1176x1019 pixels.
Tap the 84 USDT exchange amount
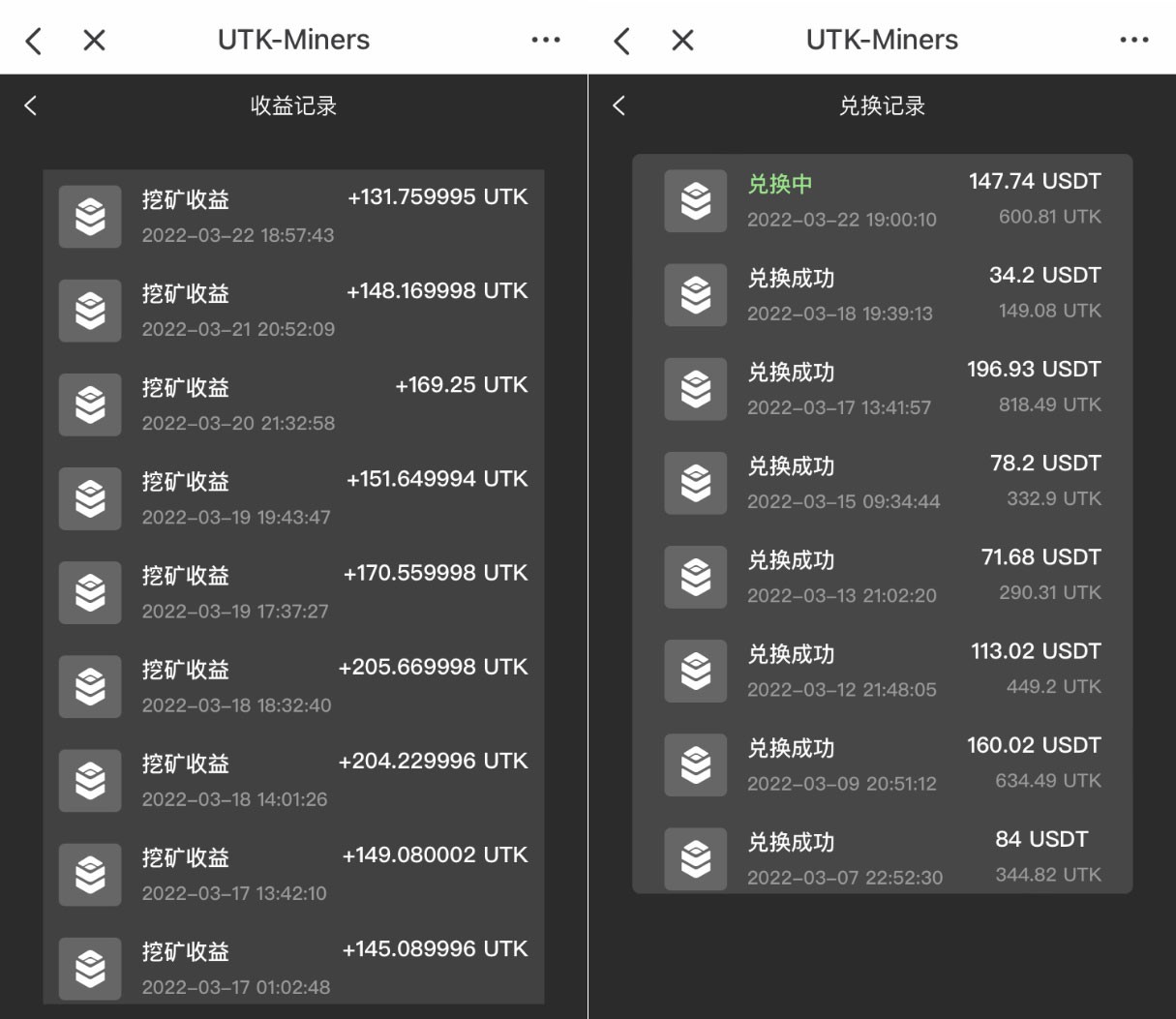1040,839
